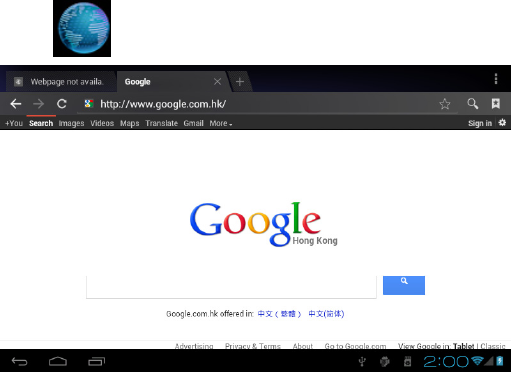Focus the Google search input field

pyautogui.click(x=231, y=287)
